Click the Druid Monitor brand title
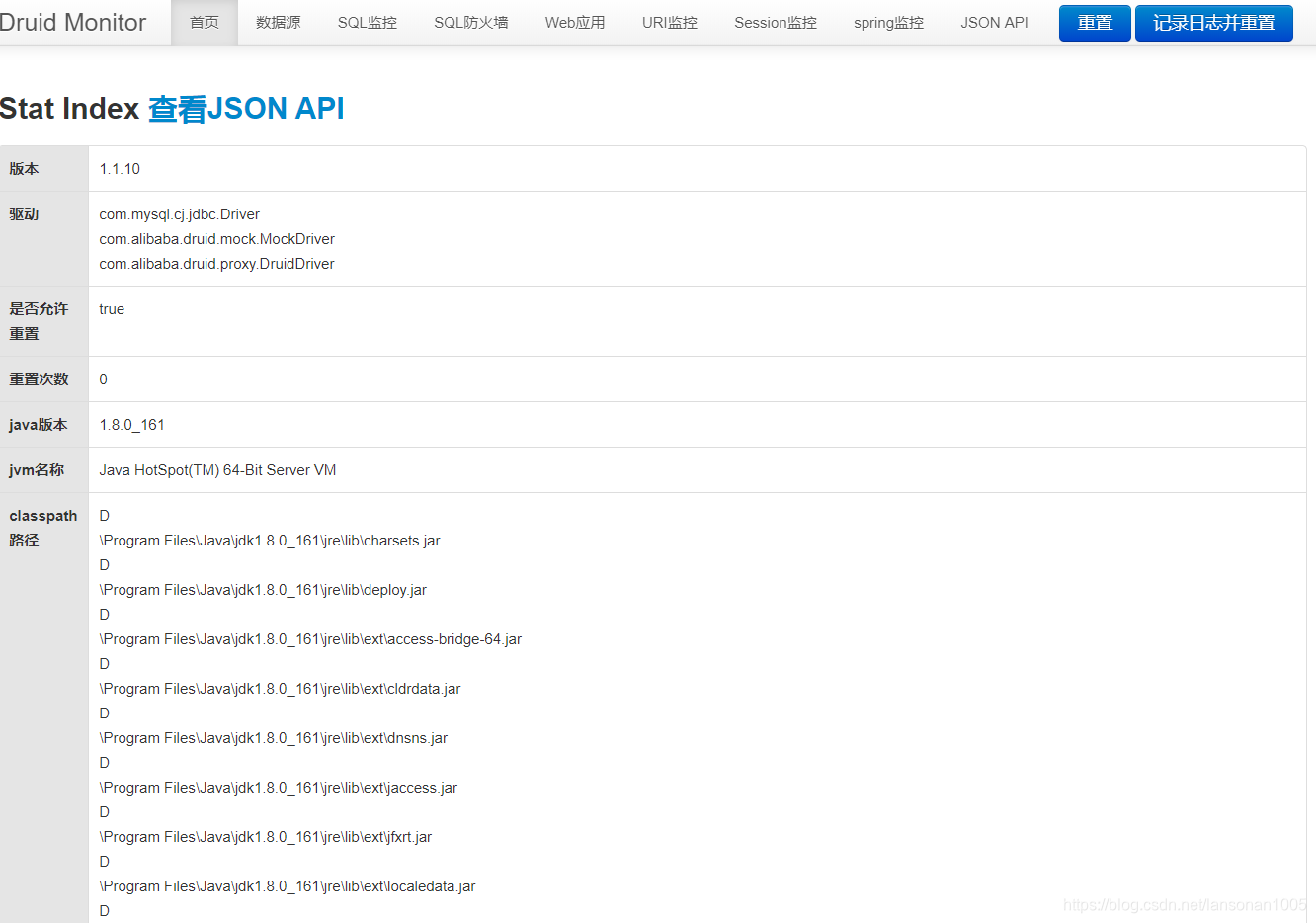The height and width of the screenshot is (923, 1316). [72, 22]
